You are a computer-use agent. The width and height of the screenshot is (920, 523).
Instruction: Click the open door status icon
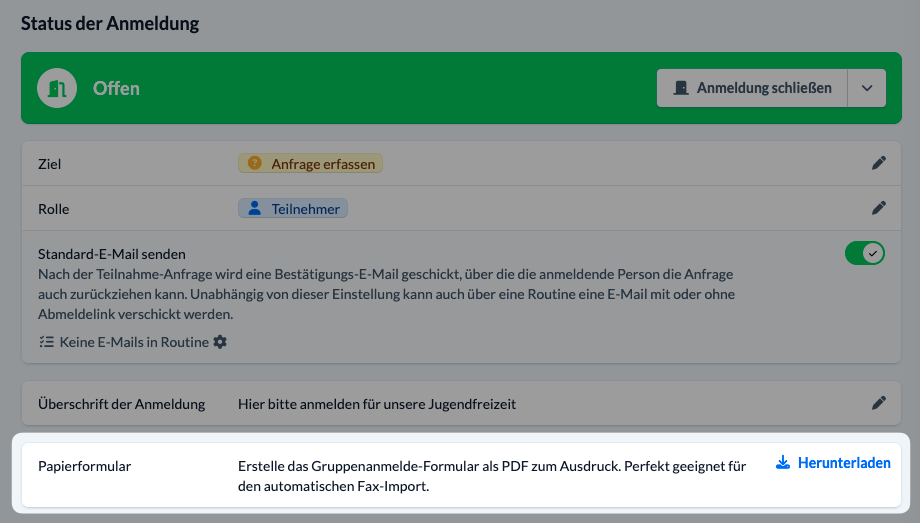click(57, 88)
